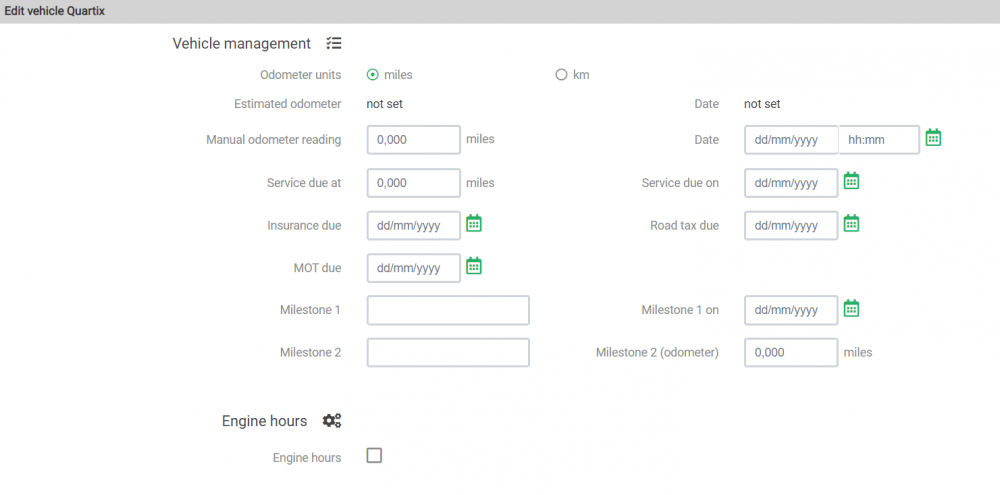This screenshot has width=1000, height=495.
Task: Open calendar for Service due on
Action: pos(851,181)
